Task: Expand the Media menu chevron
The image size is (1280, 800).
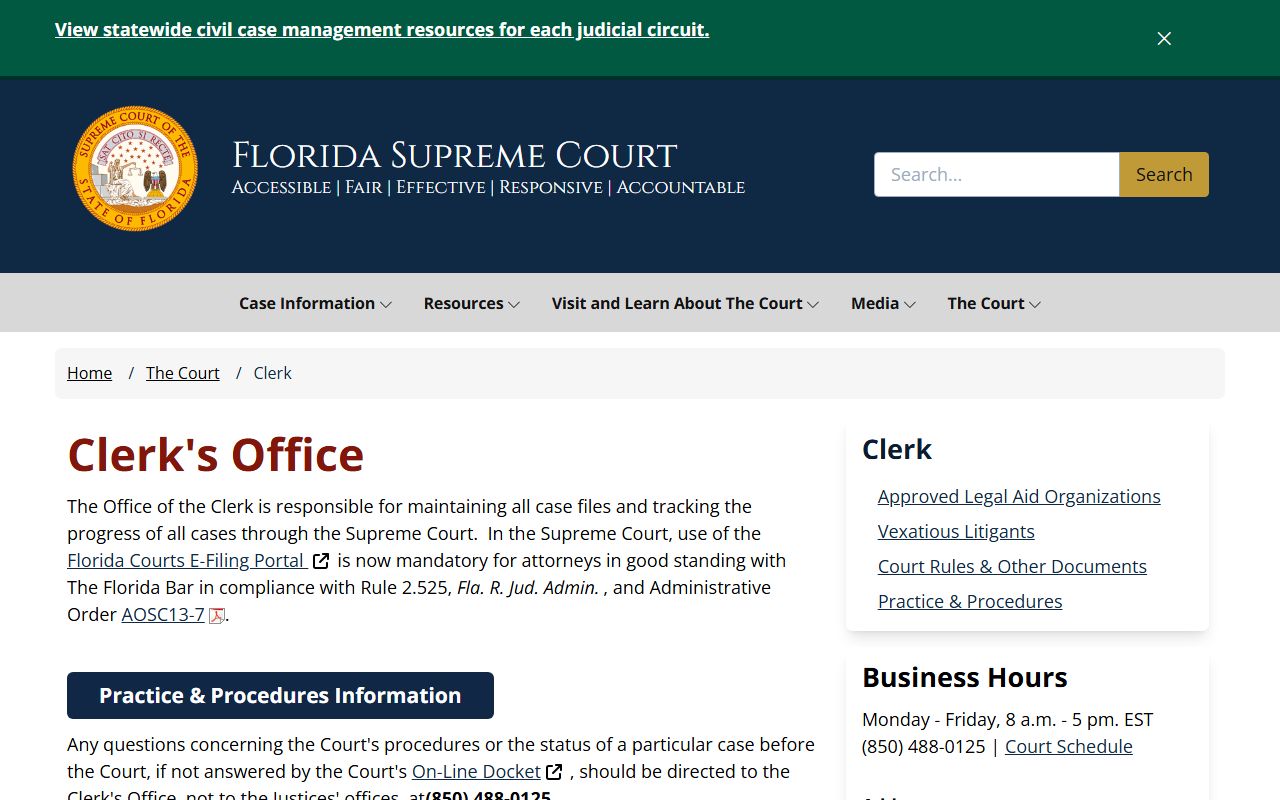Action: tap(910, 304)
